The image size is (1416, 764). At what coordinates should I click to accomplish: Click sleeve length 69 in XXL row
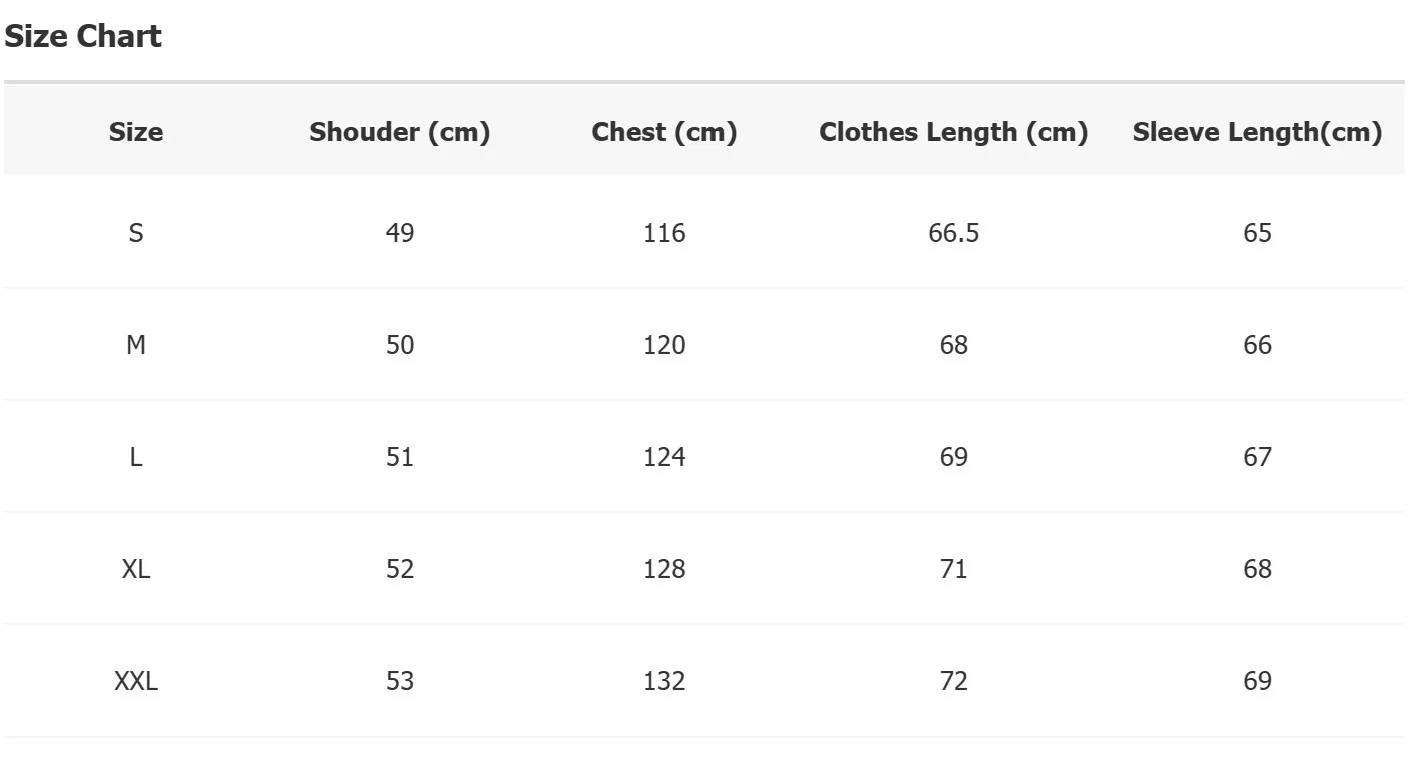(1258, 681)
